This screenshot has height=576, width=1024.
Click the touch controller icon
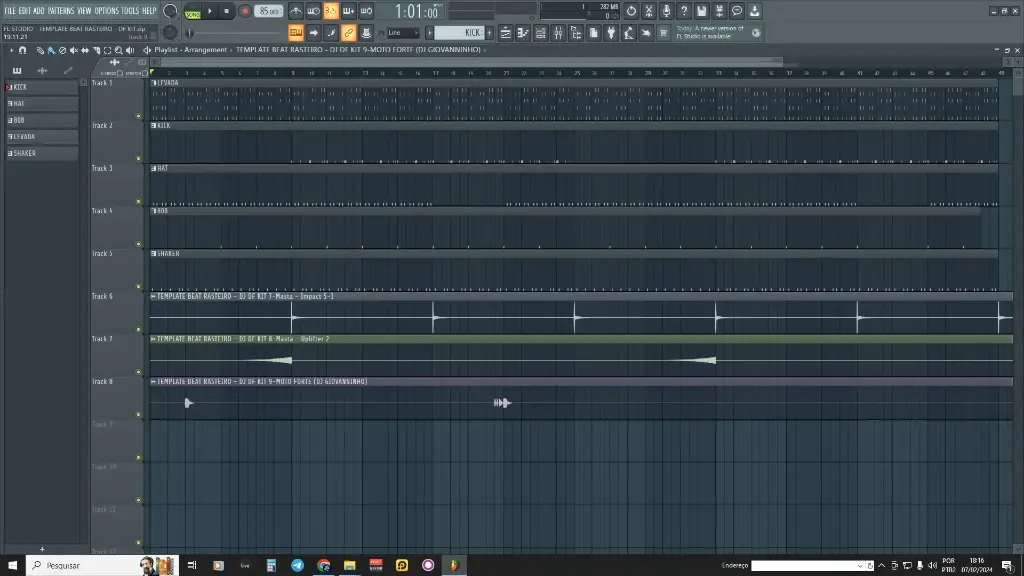pos(647,33)
